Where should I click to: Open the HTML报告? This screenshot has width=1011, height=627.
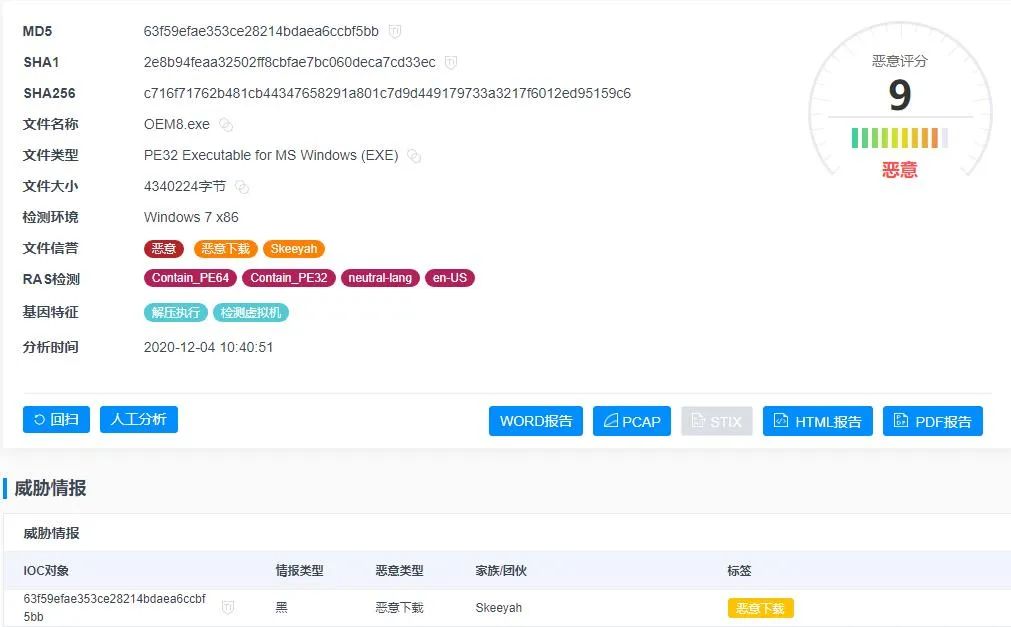click(x=818, y=421)
